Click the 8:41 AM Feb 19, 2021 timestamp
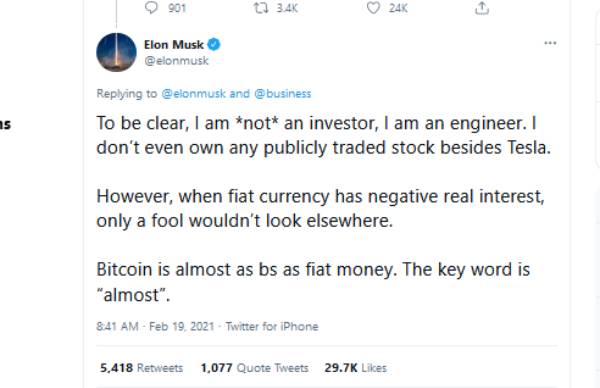Viewport: 600px width, 388px height. 155,326
